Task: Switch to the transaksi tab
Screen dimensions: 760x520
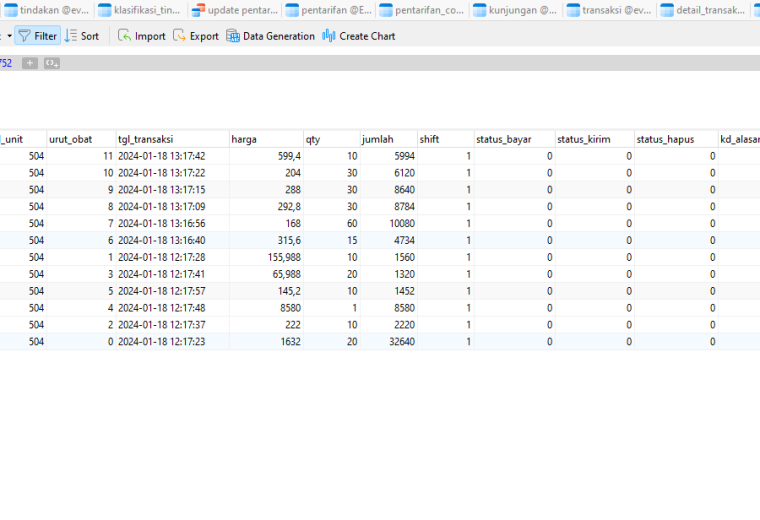Action: coord(609,10)
